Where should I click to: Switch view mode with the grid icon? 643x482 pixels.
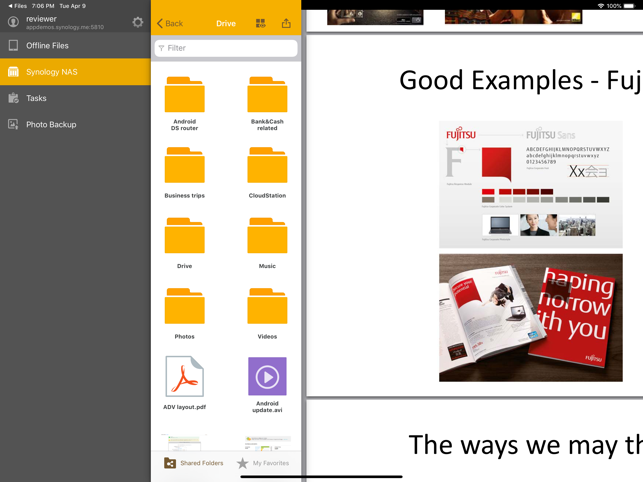(260, 23)
